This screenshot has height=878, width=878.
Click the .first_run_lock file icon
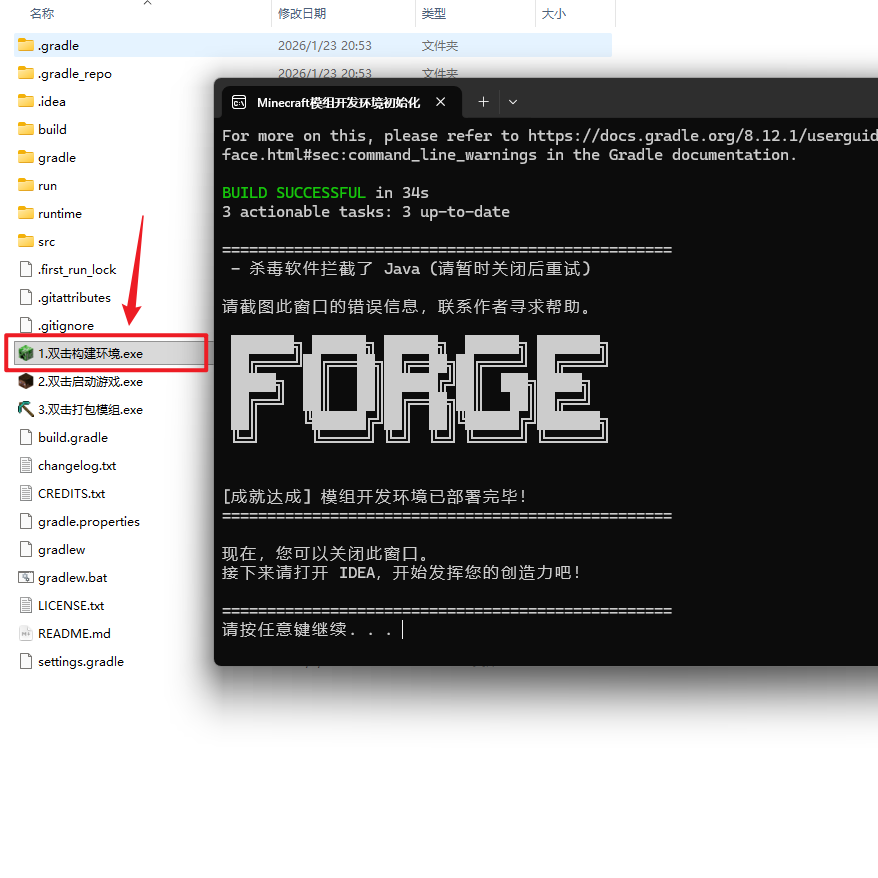tap(26, 269)
